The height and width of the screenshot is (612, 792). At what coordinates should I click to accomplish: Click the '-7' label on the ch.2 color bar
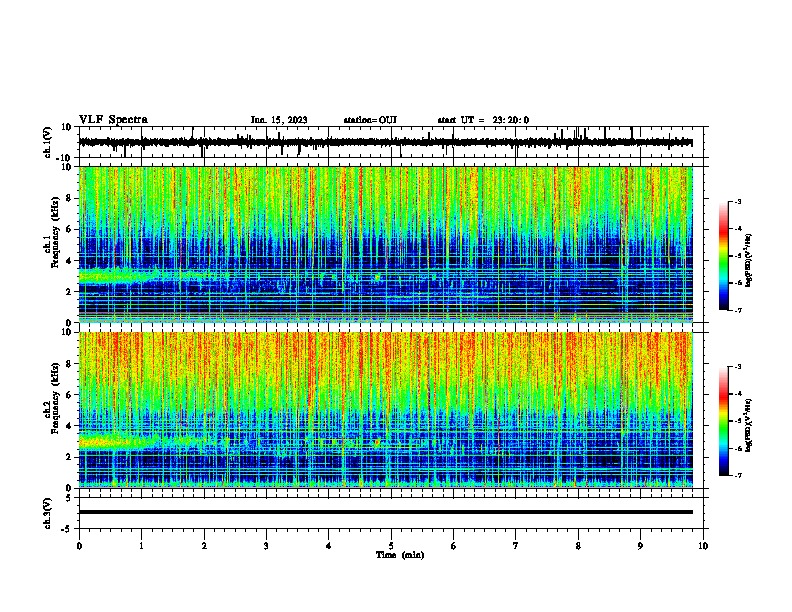coord(738,475)
